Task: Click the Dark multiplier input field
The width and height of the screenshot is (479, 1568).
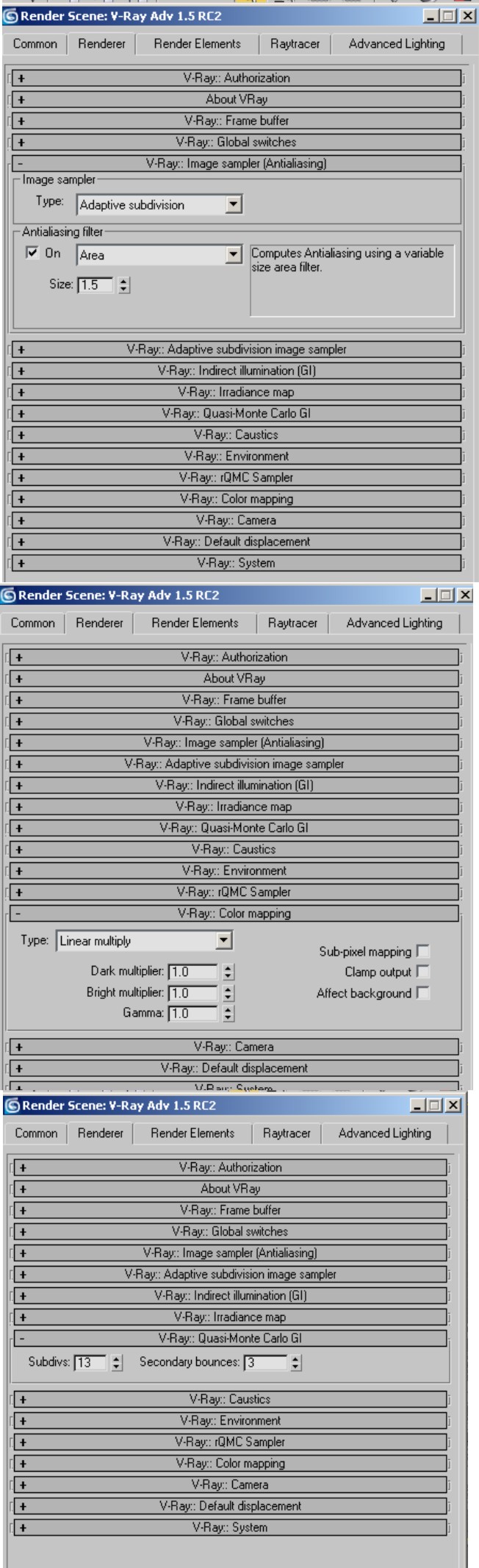Action: [x=193, y=972]
